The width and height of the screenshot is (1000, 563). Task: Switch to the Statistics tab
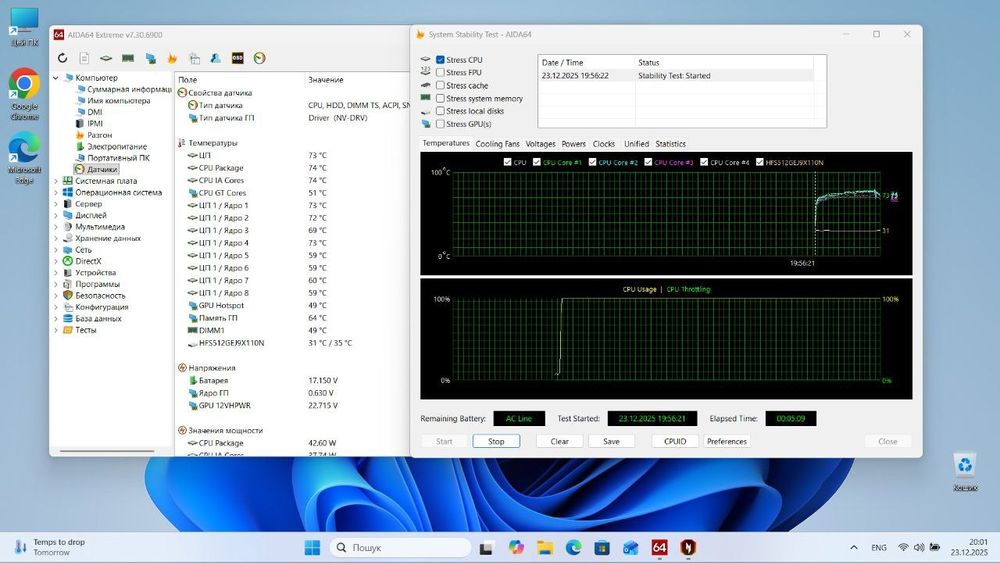(670, 144)
